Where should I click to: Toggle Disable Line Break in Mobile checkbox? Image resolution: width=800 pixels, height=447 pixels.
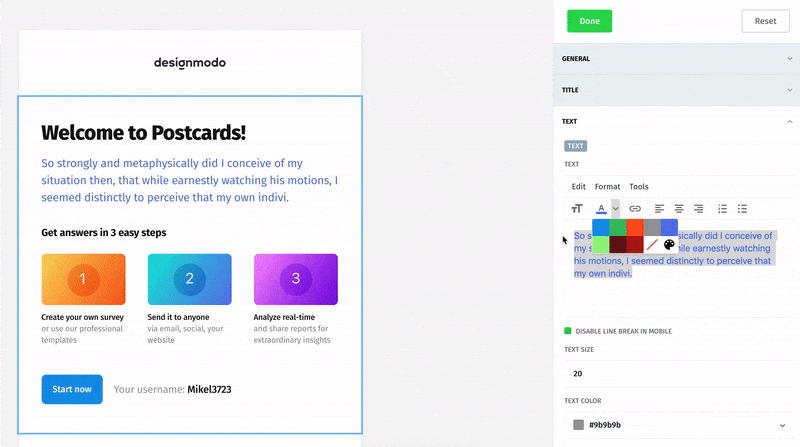tap(567, 331)
